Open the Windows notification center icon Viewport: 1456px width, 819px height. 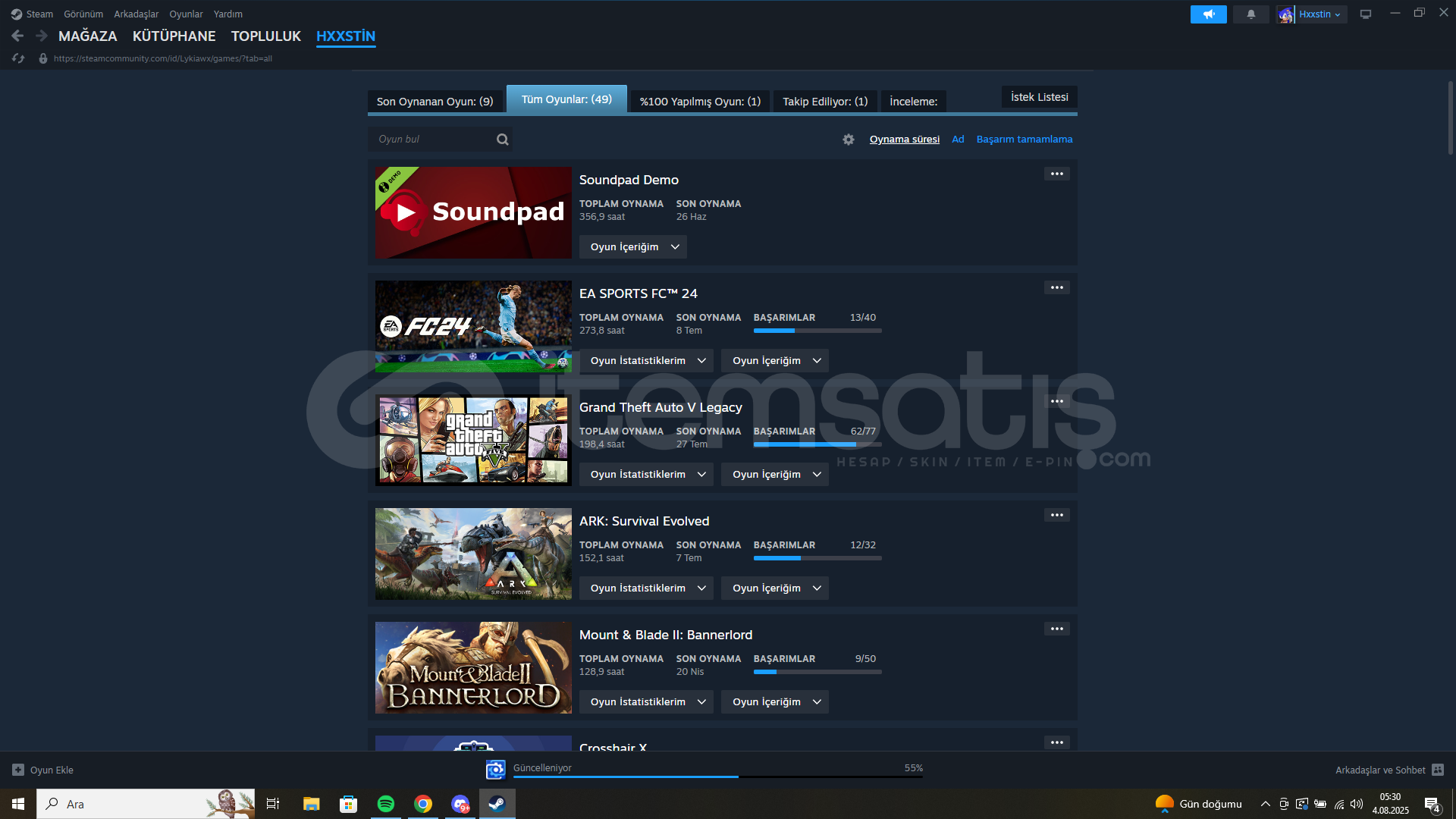click(x=1432, y=804)
